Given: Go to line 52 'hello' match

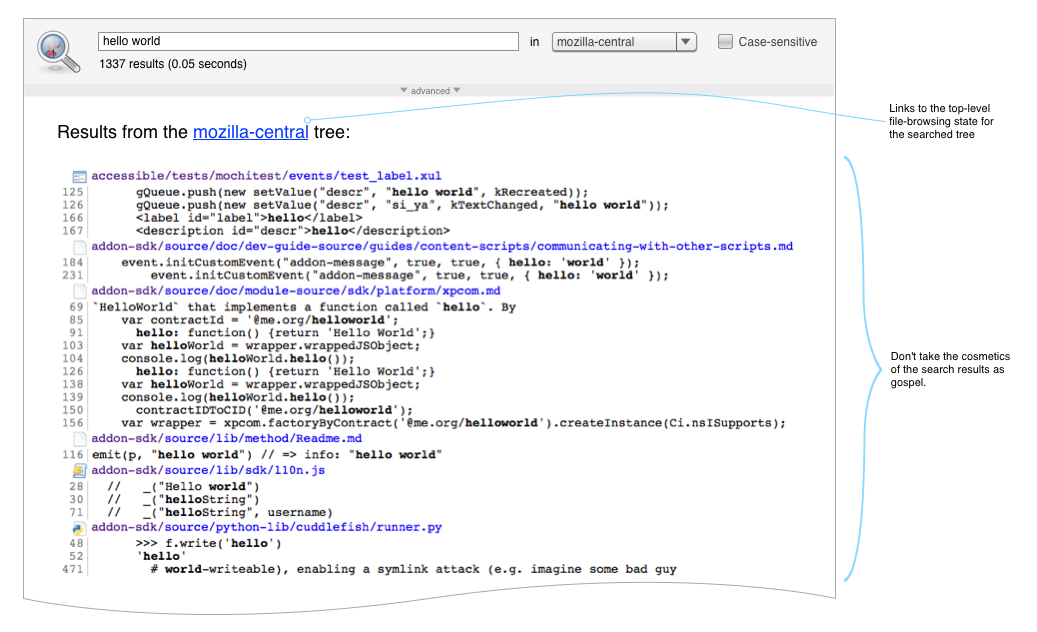Looking at the screenshot, I should tap(77, 557).
